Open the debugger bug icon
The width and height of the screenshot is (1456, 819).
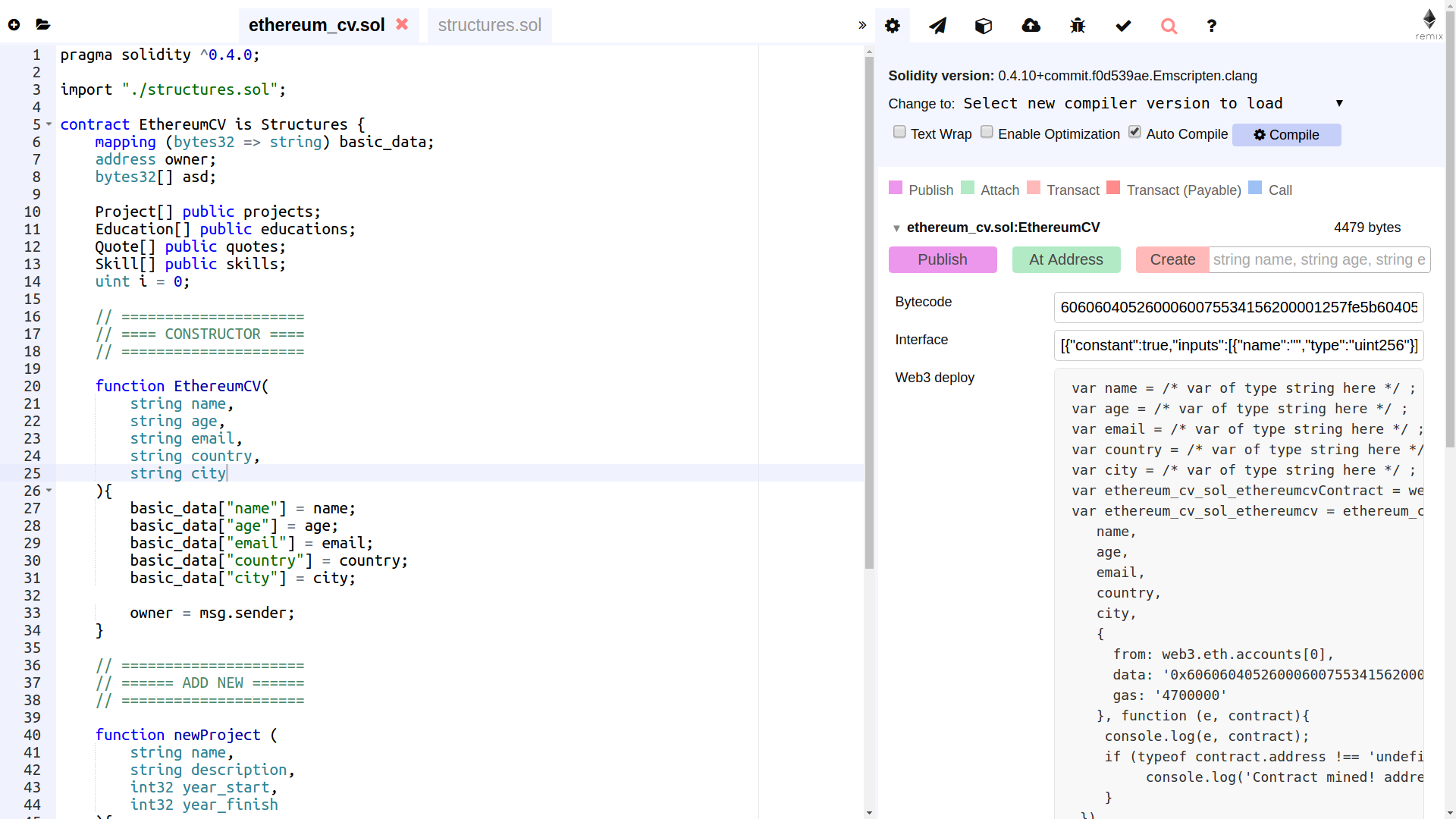tap(1078, 26)
